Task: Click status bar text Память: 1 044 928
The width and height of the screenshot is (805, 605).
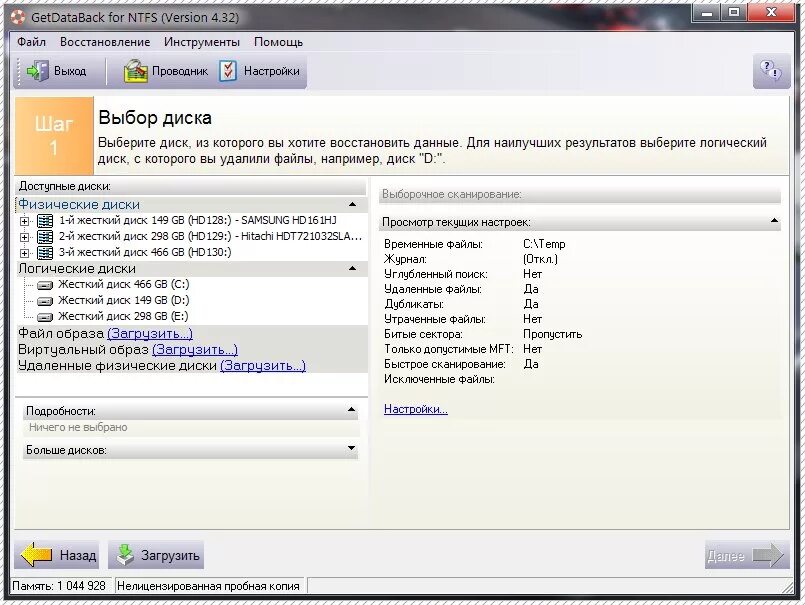Action: (x=59, y=586)
